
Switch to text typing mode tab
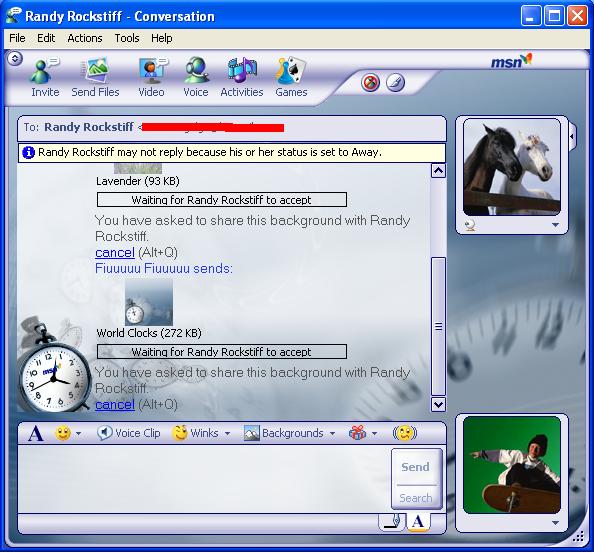coord(418,522)
